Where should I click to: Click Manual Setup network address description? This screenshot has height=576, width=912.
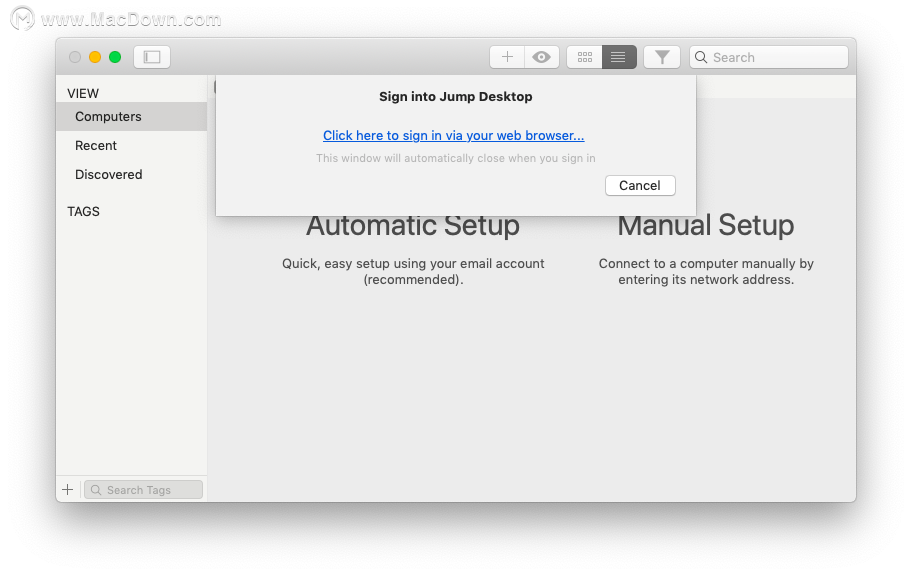(706, 272)
